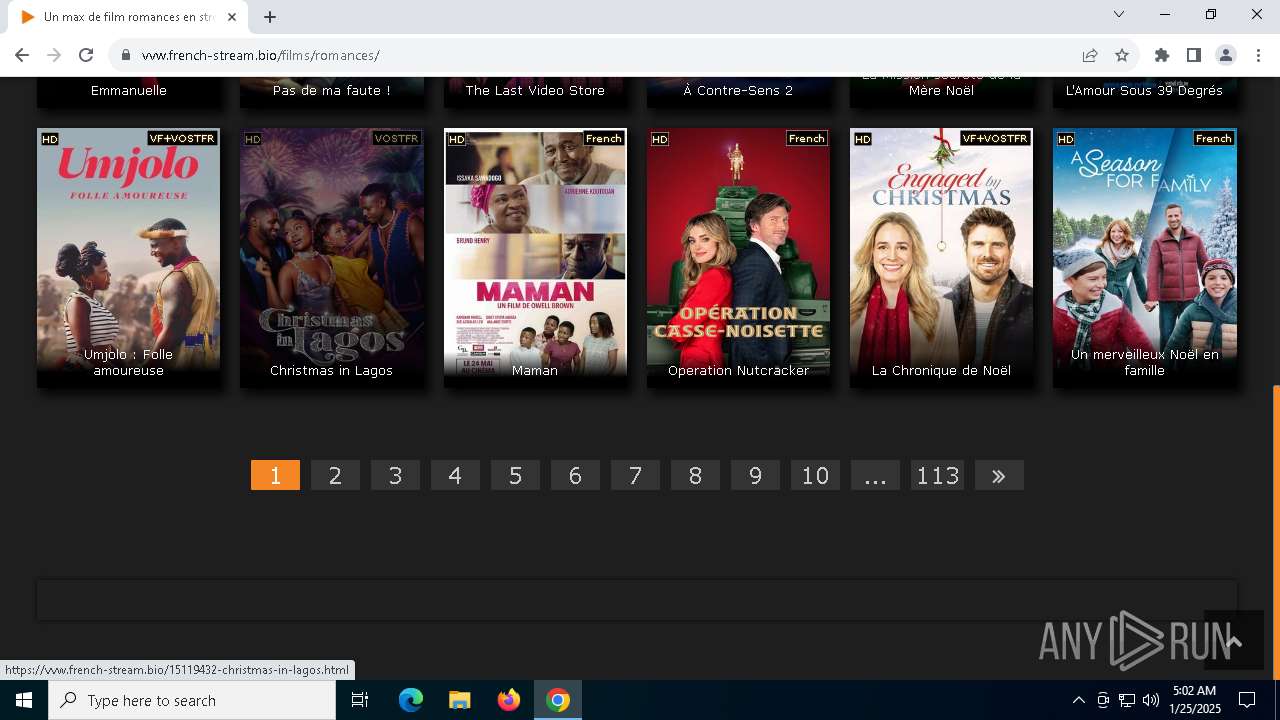
Task: Open L'Amour Sous 39 Degrés link
Action: tap(1144, 90)
